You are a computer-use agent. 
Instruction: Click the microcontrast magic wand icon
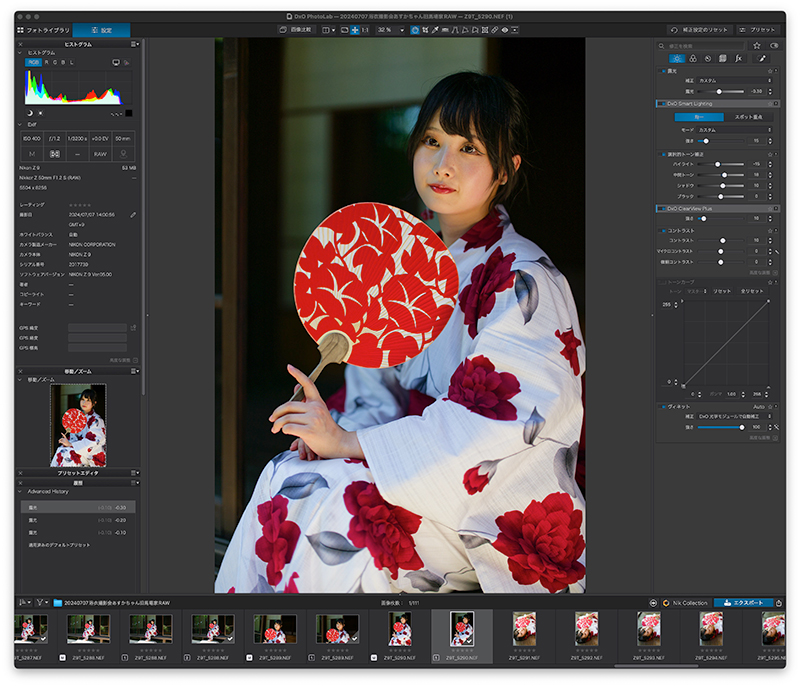point(777,251)
